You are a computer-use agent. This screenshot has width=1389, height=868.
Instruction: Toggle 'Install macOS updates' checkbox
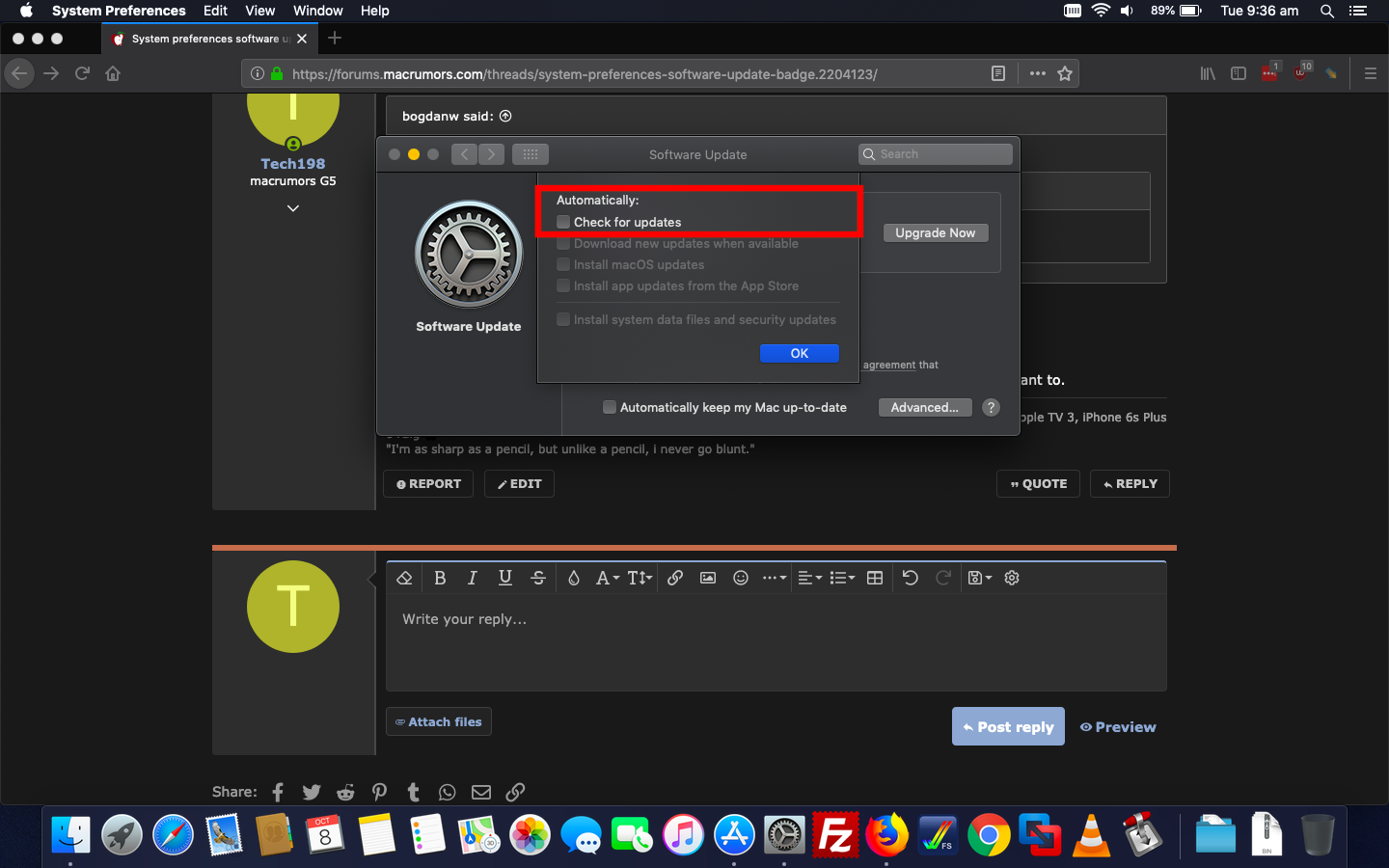(563, 264)
